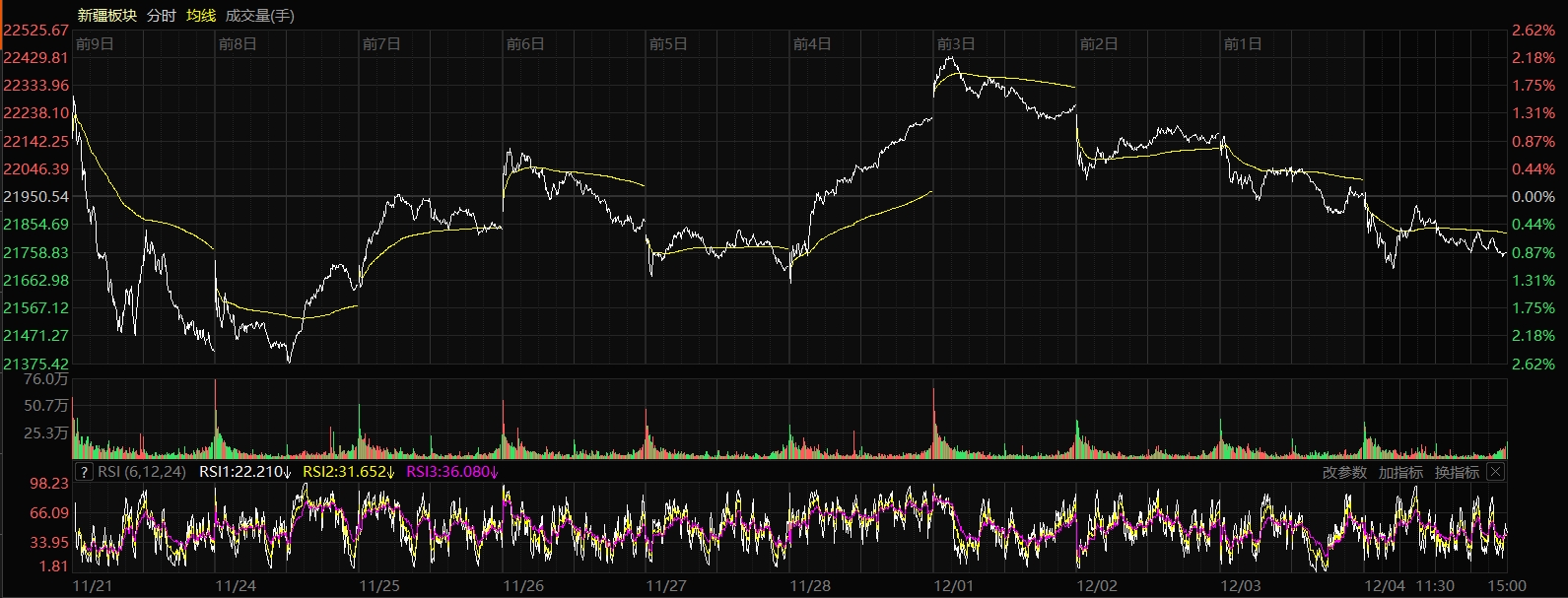Toggle the 均线 average line legend

coord(201,16)
